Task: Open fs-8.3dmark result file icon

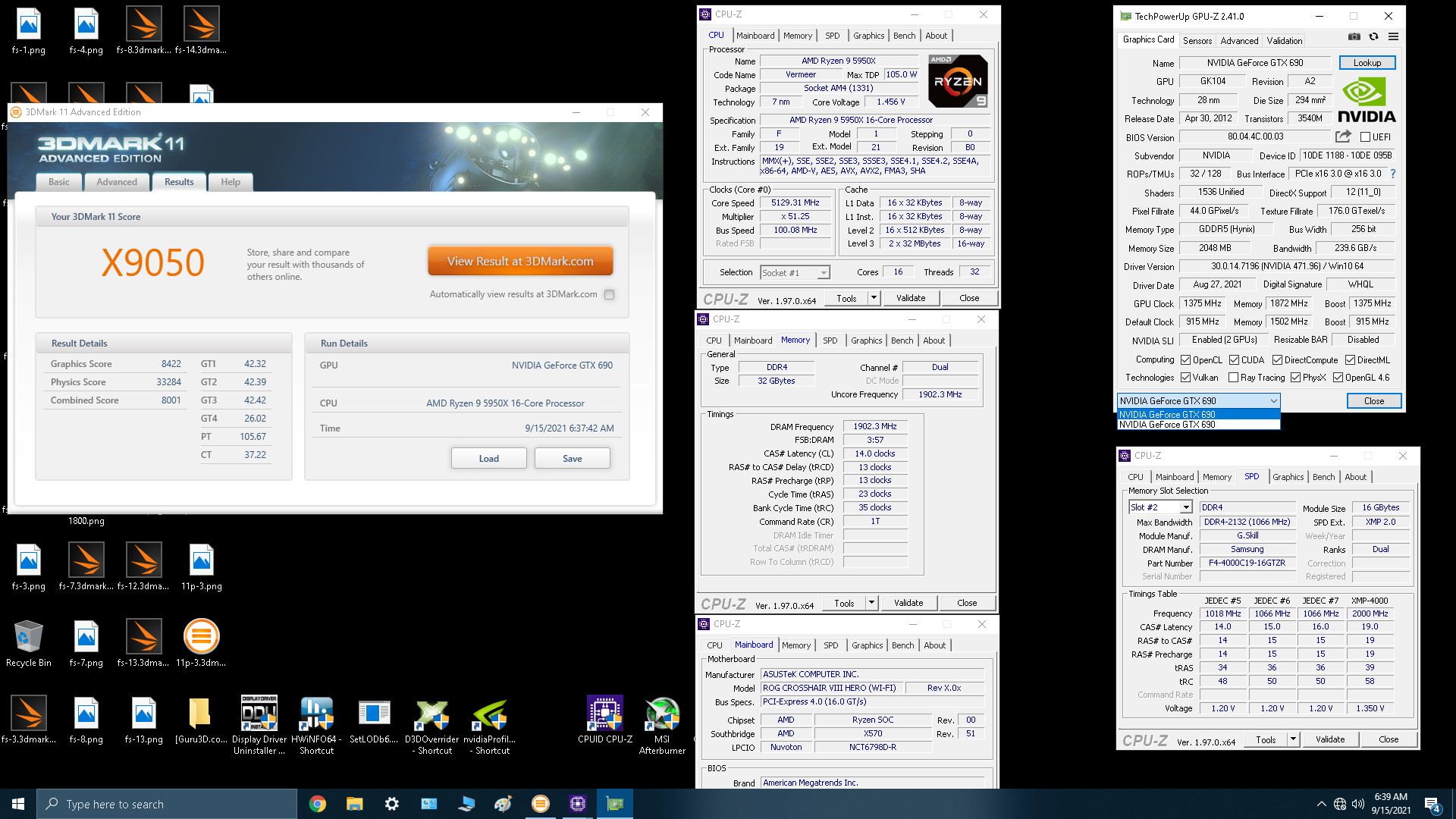Action: click(143, 31)
